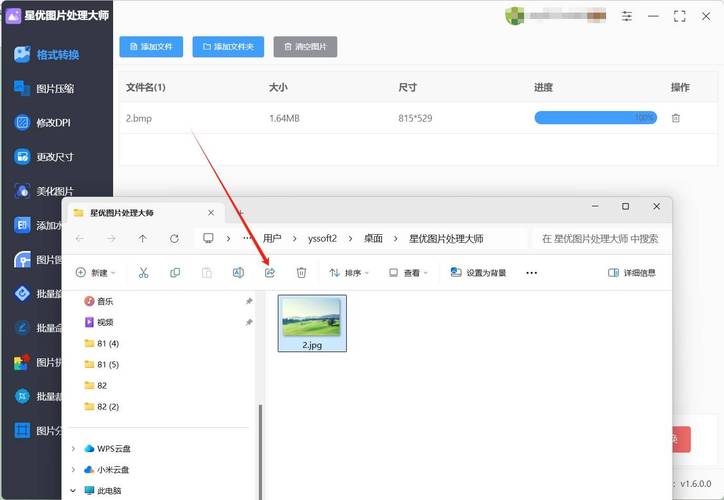Click the progress bar of 2.bmp

(x=596, y=118)
